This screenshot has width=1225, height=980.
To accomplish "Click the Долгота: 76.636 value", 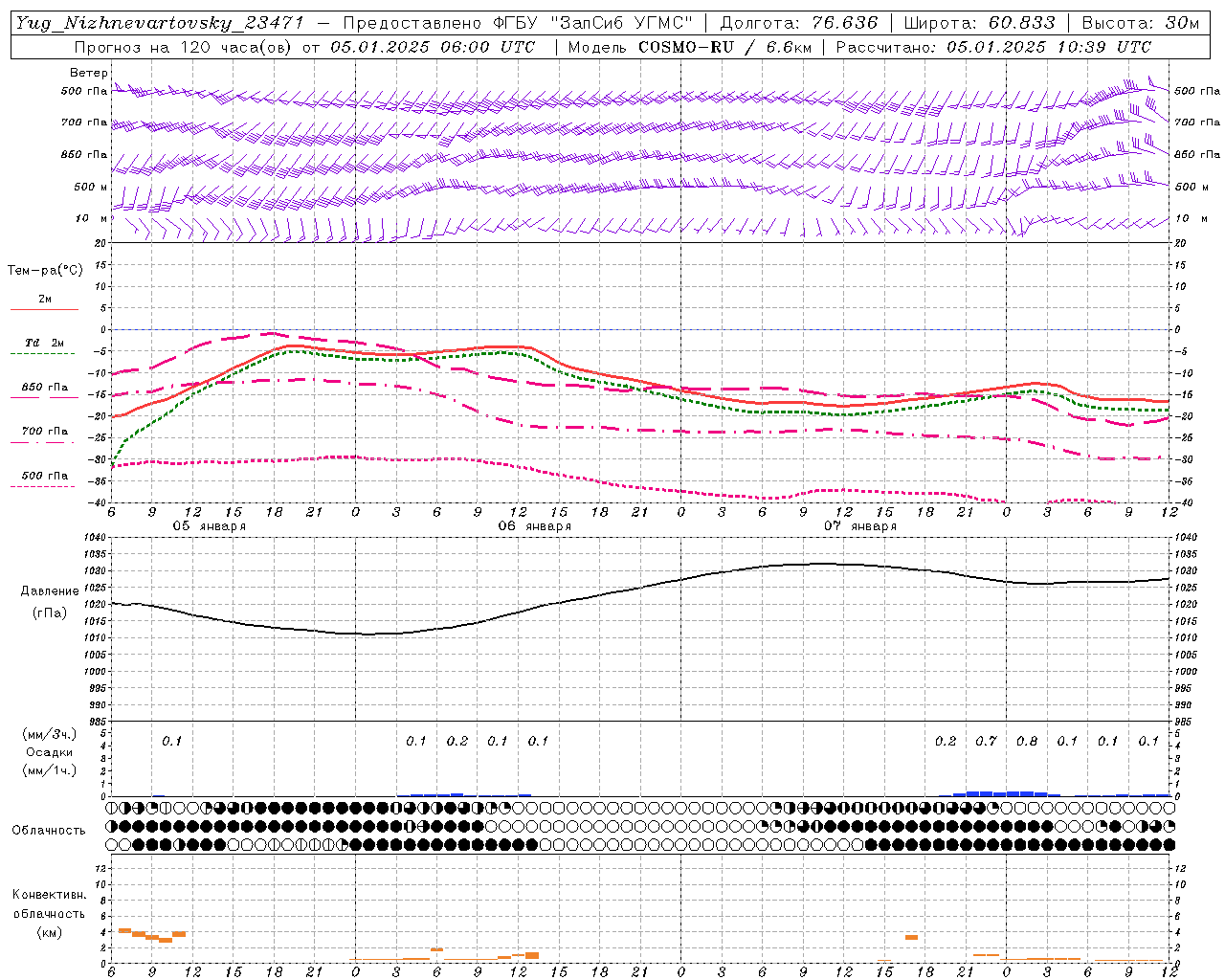I will (x=799, y=23).
